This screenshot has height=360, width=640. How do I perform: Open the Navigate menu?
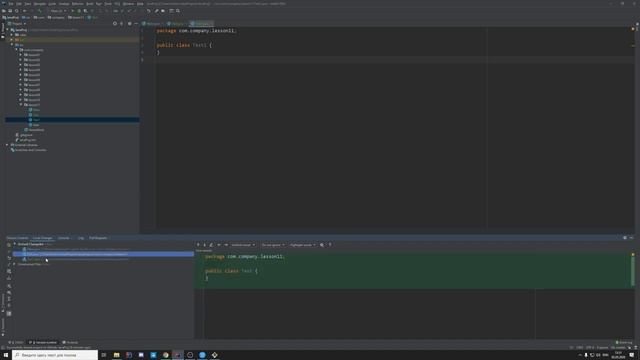tap(40, 4)
